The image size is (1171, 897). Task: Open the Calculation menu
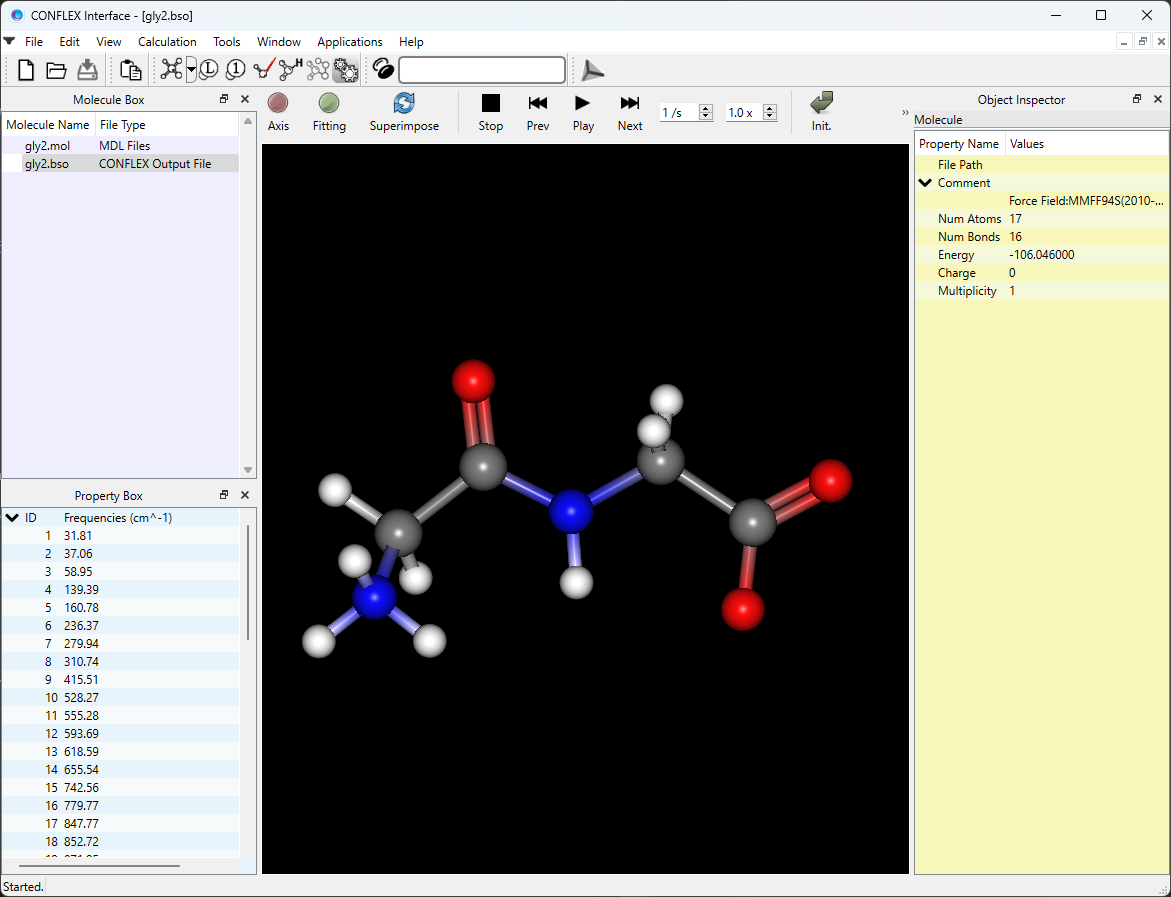166,42
